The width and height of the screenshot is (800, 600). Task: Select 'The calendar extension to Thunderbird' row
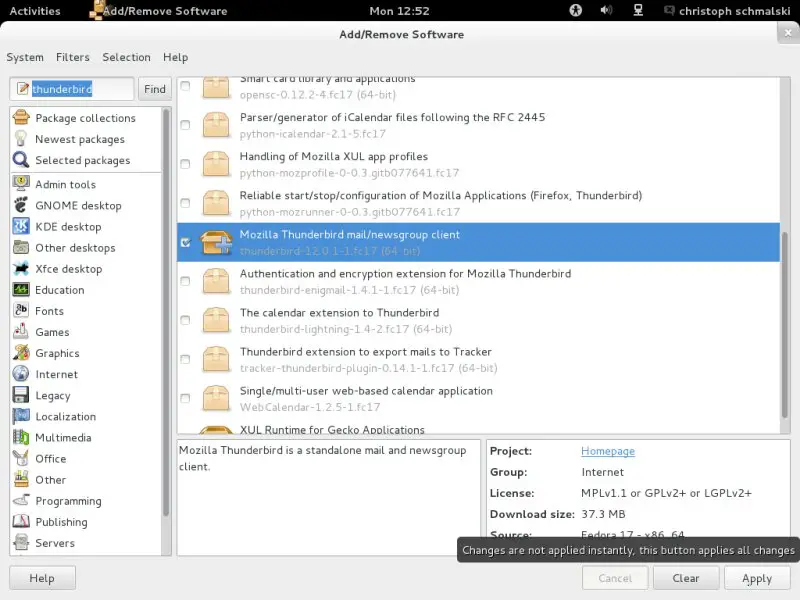(x=478, y=320)
